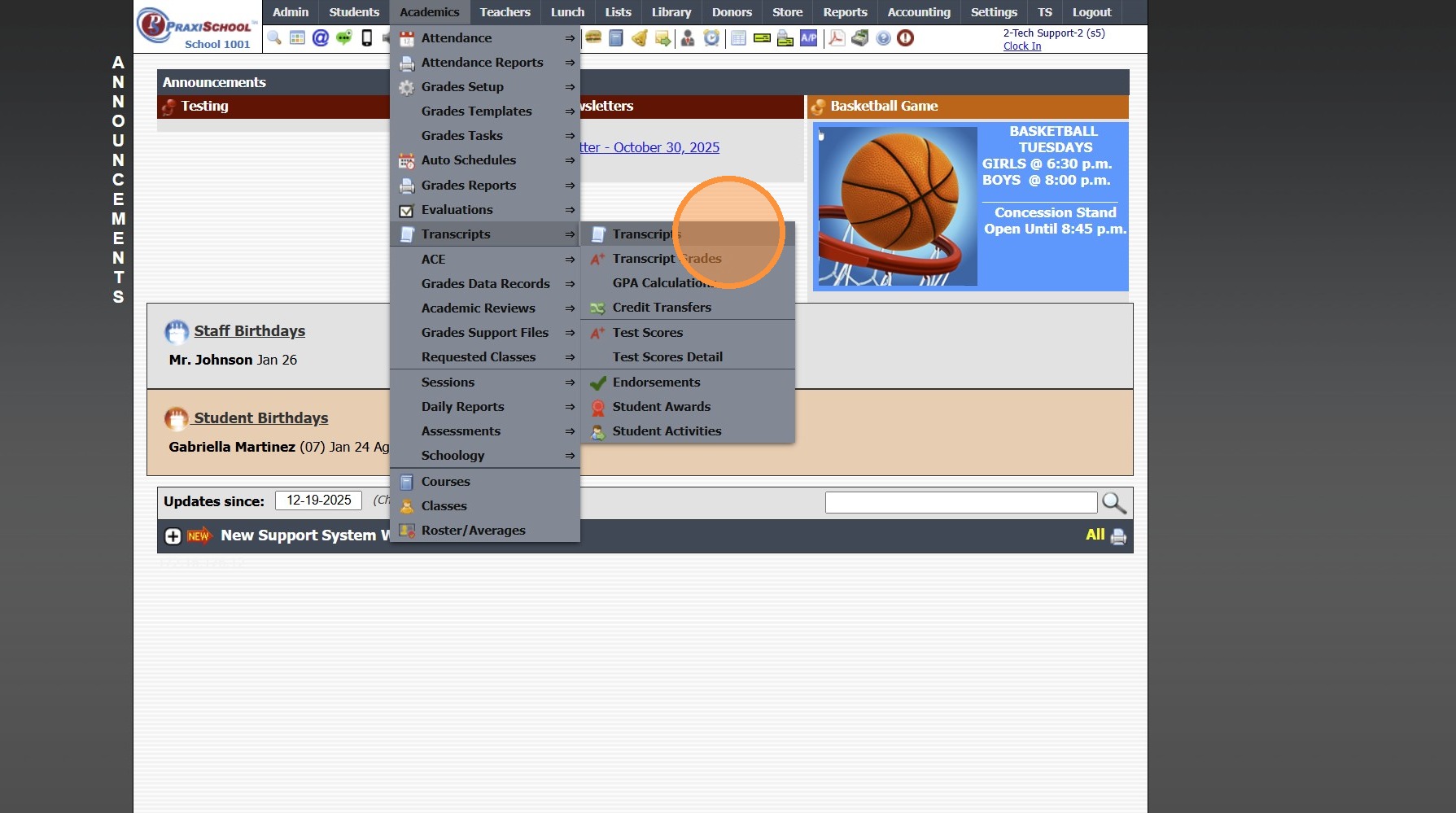Expand the Grades Setup submenu
Viewport: 1456px width, 813px height.
click(485, 87)
